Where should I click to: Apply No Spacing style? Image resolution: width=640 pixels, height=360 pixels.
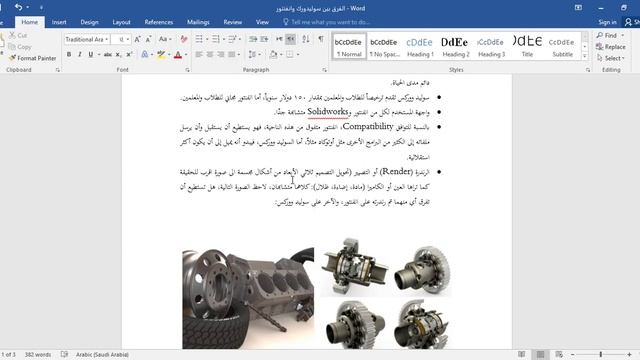point(384,46)
